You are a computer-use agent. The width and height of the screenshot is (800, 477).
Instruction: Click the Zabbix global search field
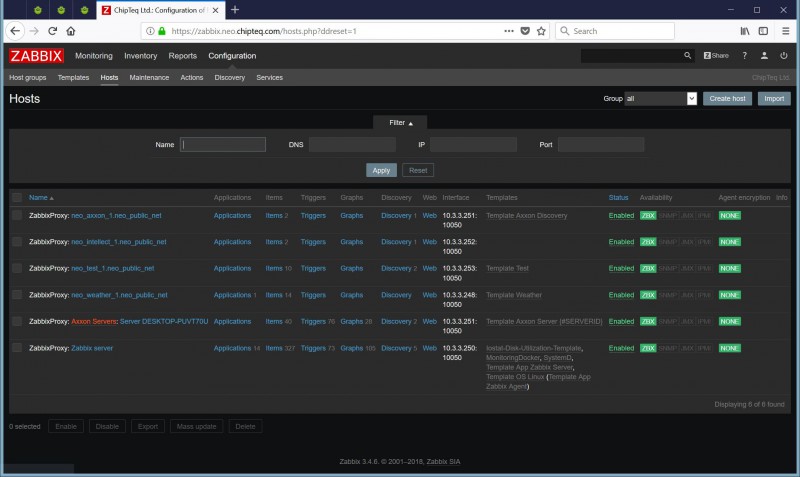(x=631, y=56)
